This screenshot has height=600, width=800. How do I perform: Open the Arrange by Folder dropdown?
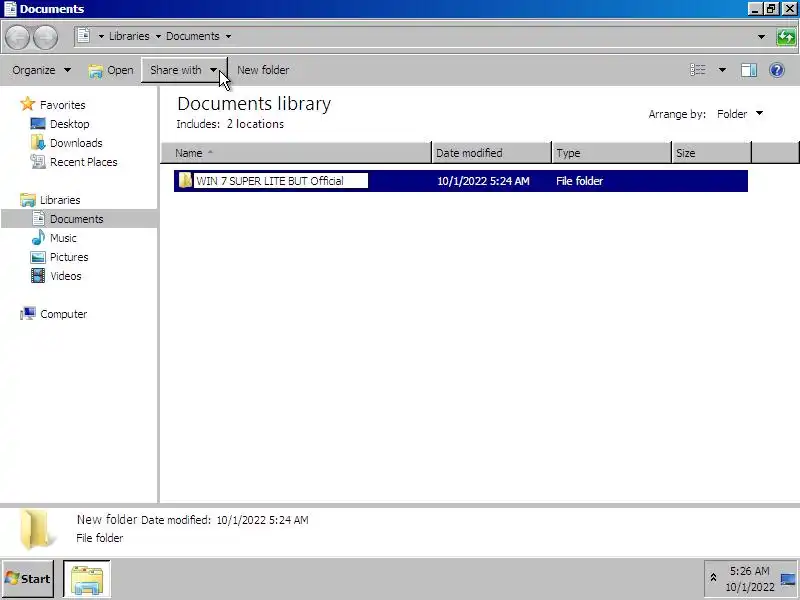tap(740, 114)
